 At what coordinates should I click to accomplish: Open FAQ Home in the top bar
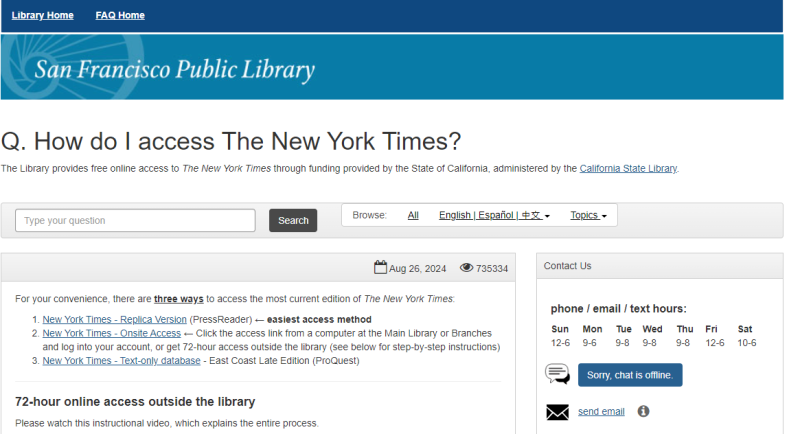click(120, 15)
